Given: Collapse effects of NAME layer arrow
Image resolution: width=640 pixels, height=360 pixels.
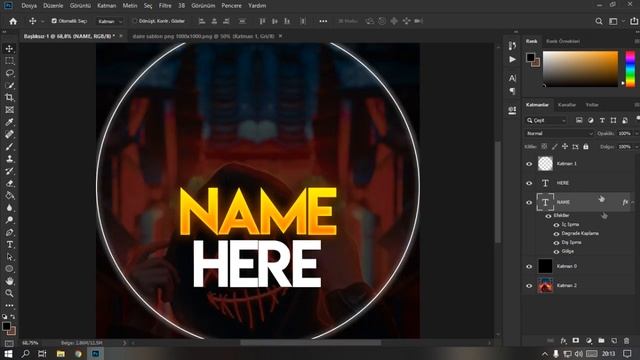Looking at the screenshot, I should pyautogui.click(x=633, y=202).
